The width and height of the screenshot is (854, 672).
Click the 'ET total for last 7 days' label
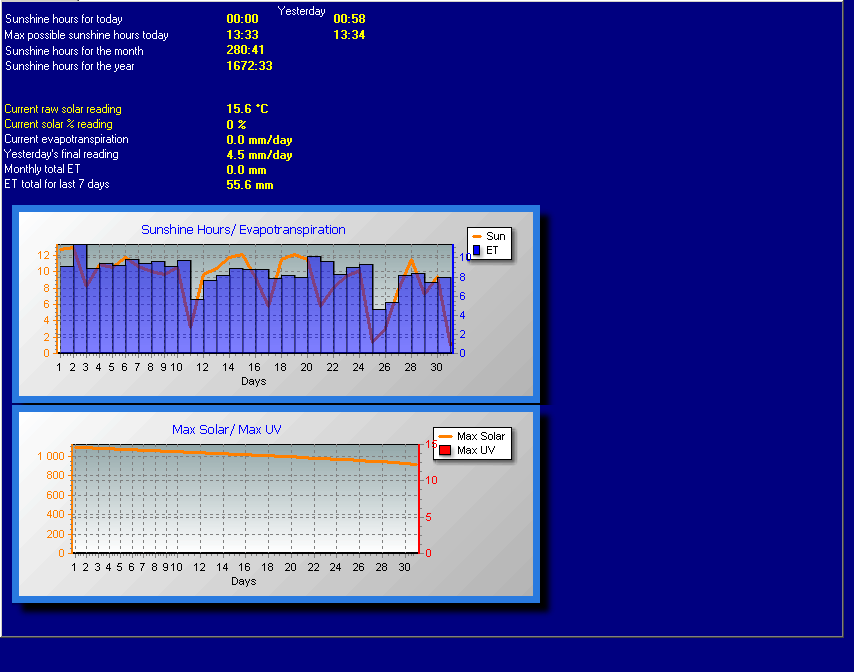tap(57, 184)
